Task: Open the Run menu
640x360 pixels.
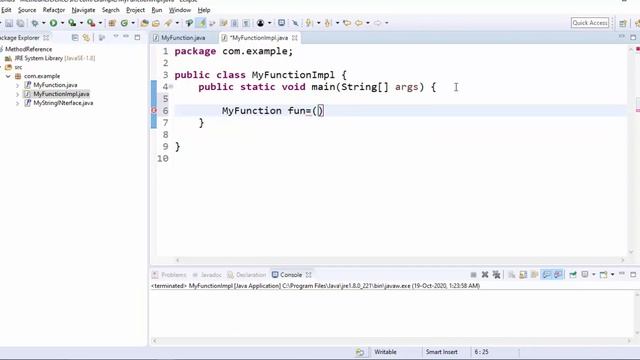Action: [x=157, y=10]
